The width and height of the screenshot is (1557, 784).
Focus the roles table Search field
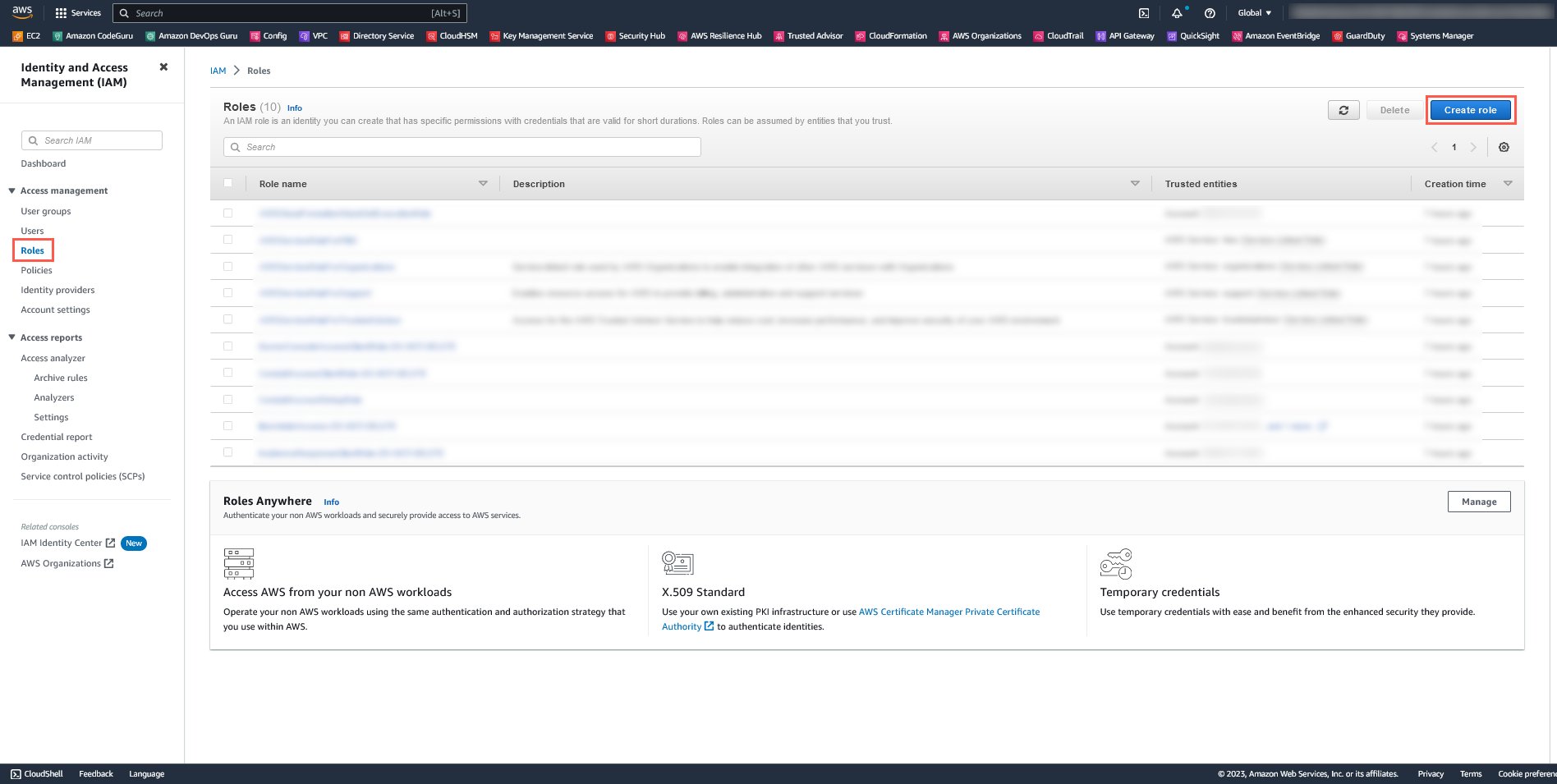pyautogui.click(x=462, y=147)
